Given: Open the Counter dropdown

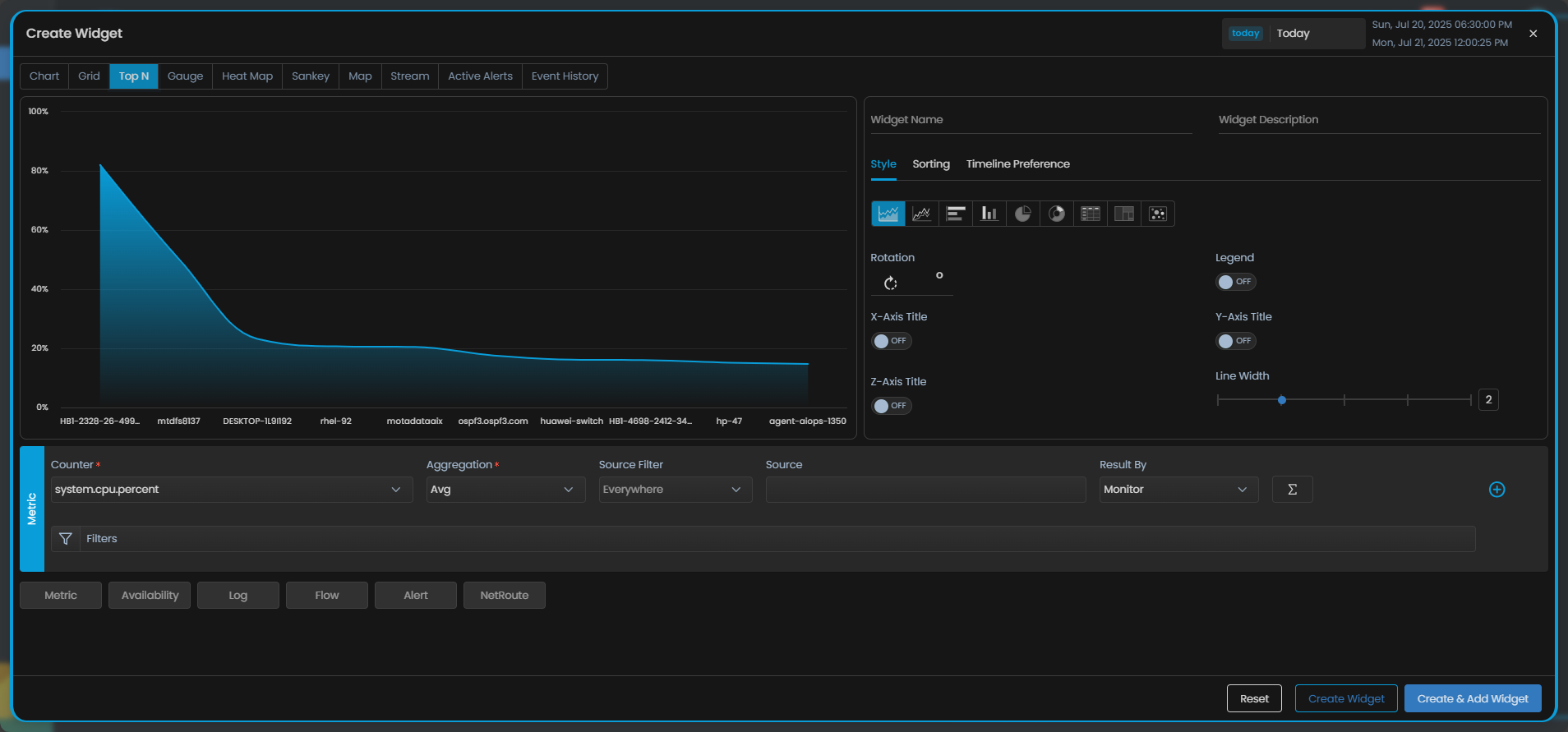Looking at the screenshot, I should click(x=232, y=490).
